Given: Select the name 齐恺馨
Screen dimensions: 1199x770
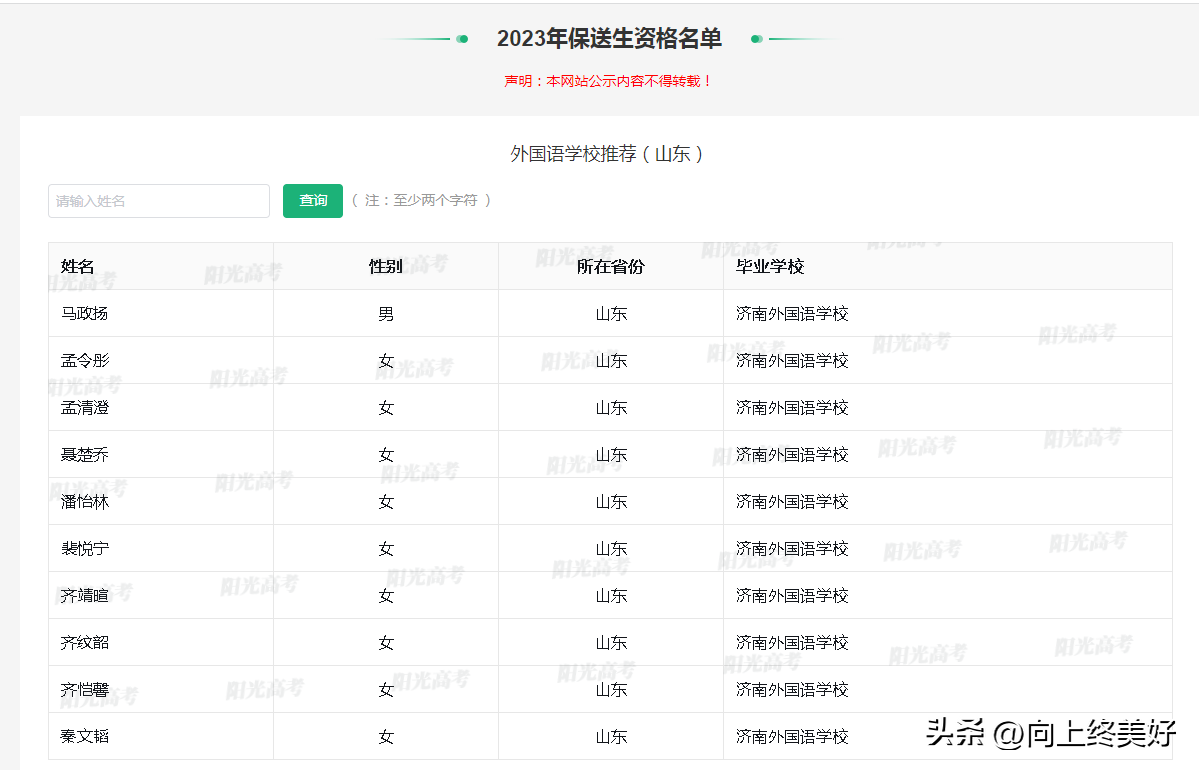Looking at the screenshot, I should [x=85, y=690].
